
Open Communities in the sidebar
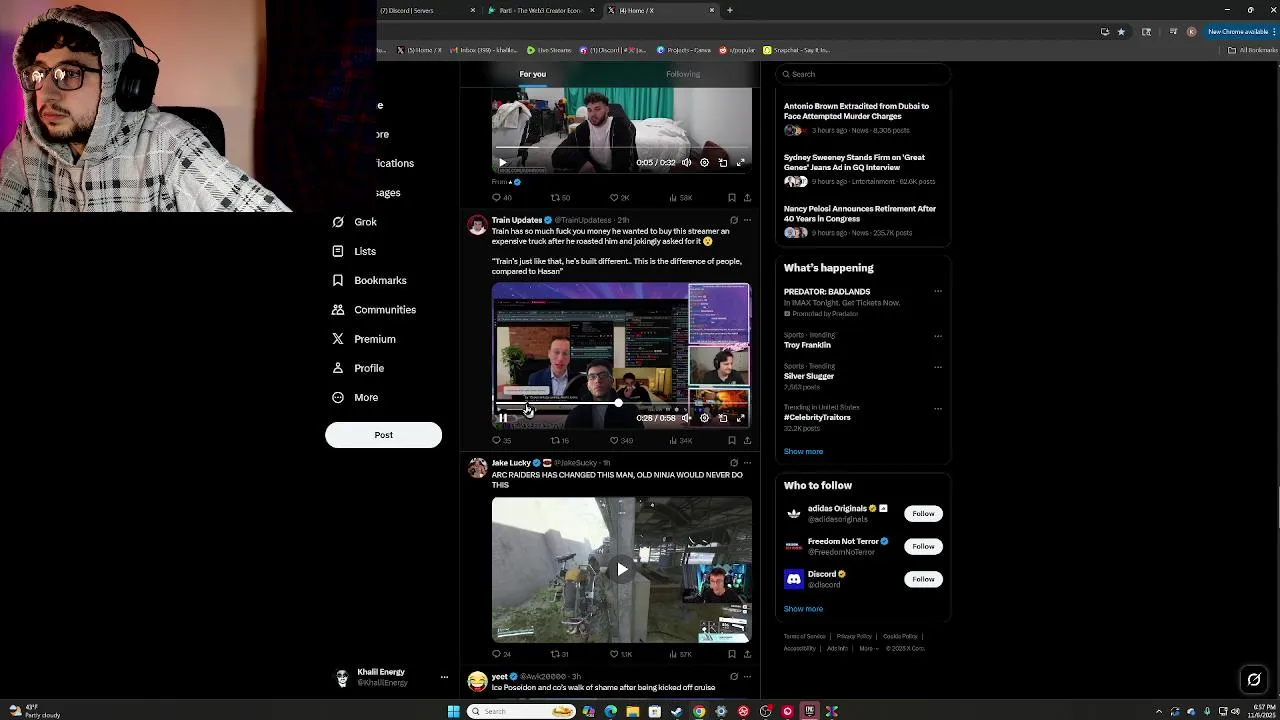tap(373, 310)
